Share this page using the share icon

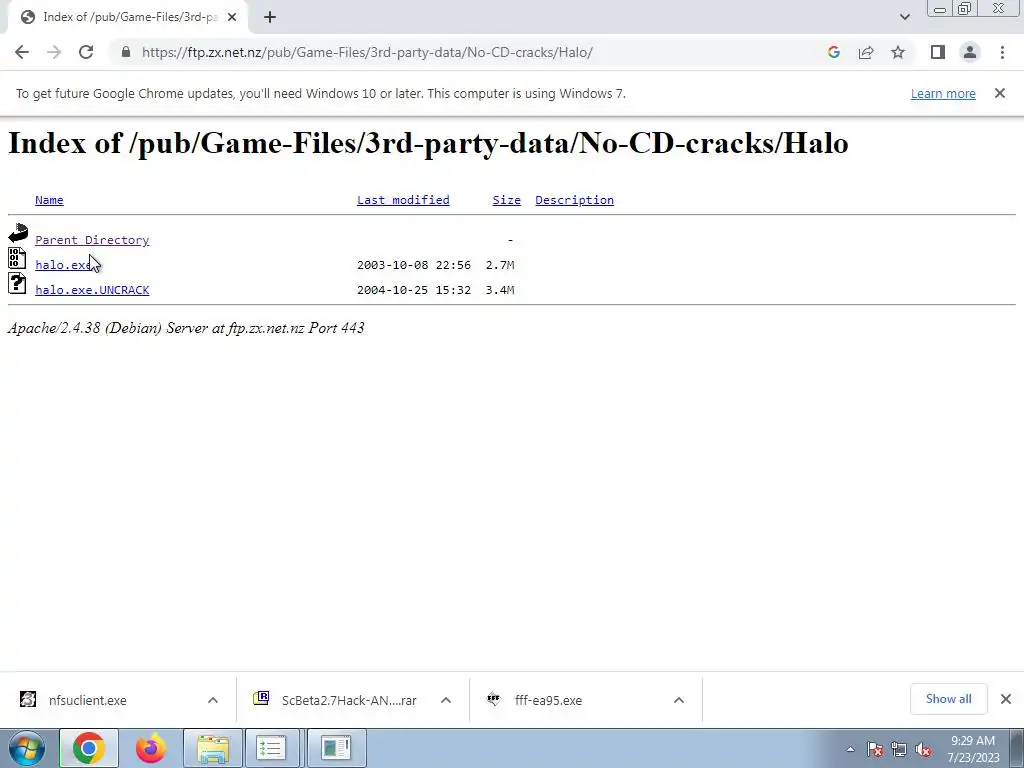click(866, 52)
